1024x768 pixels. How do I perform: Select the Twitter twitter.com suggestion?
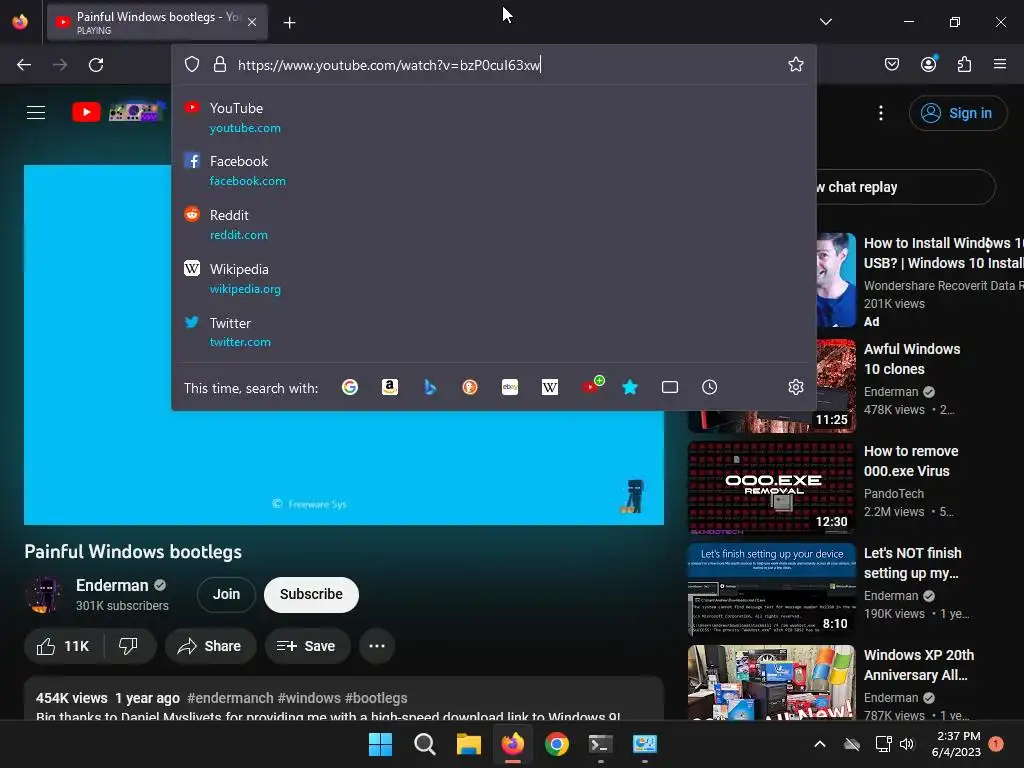pos(494,332)
